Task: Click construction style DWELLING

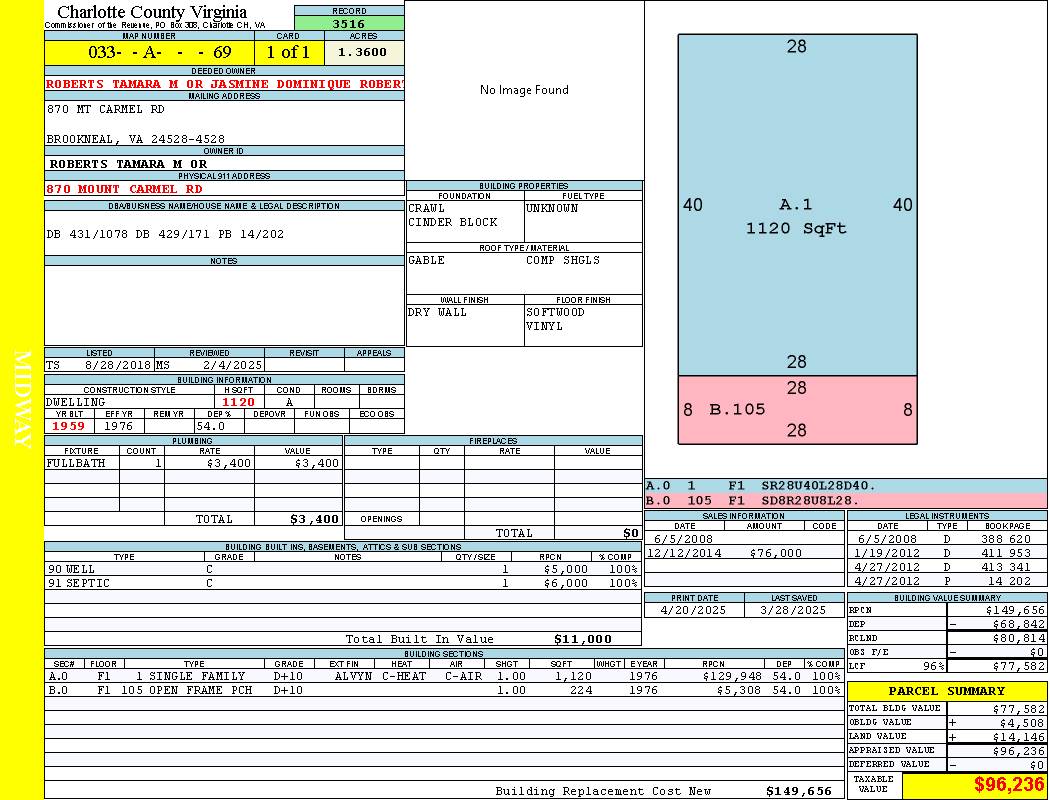Action: pos(76,402)
